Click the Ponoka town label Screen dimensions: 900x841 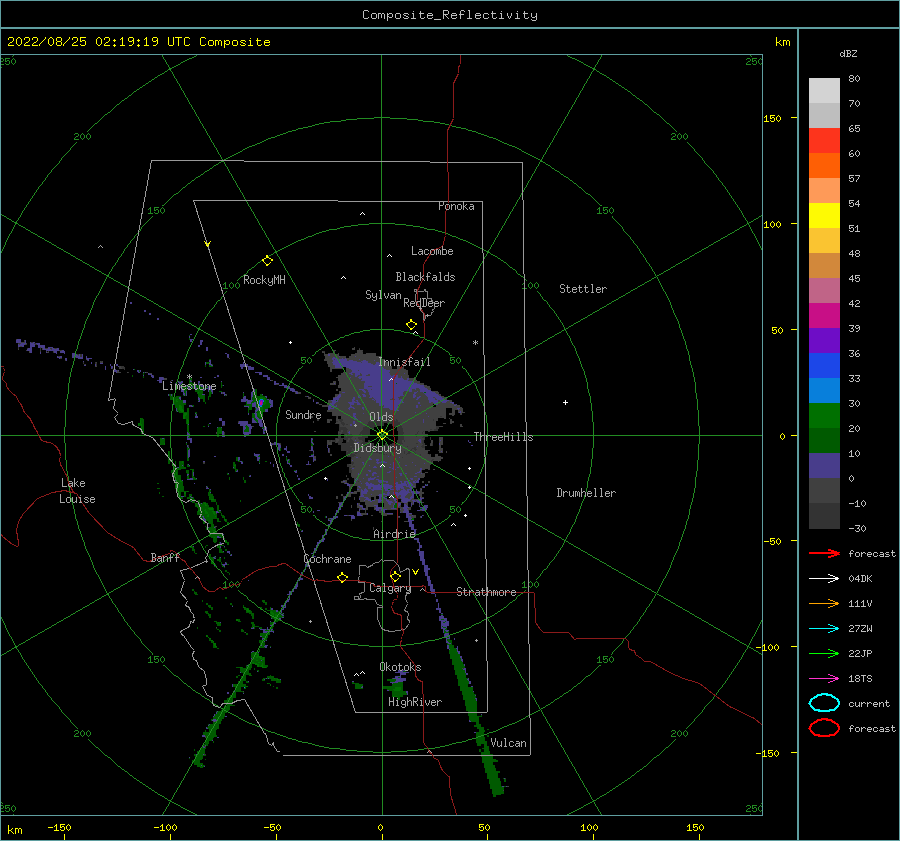[456, 206]
